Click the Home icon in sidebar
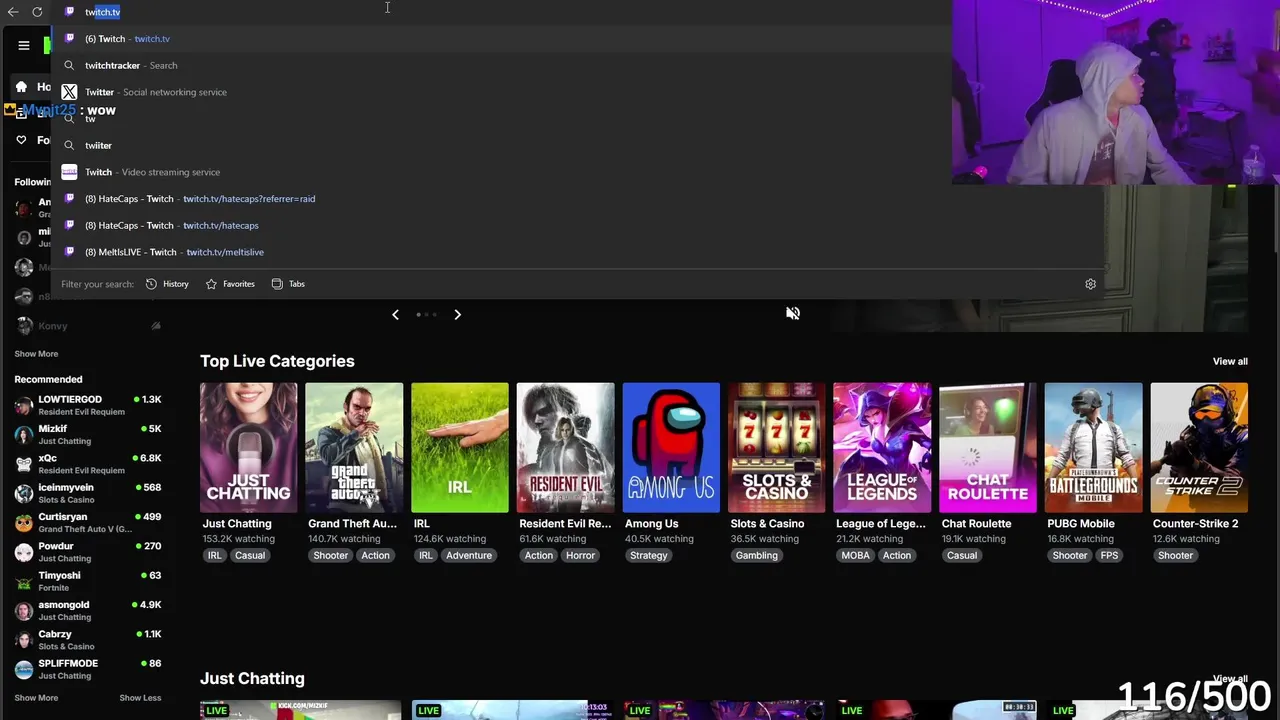This screenshot has height=720, width=1280. click(21, 86)
